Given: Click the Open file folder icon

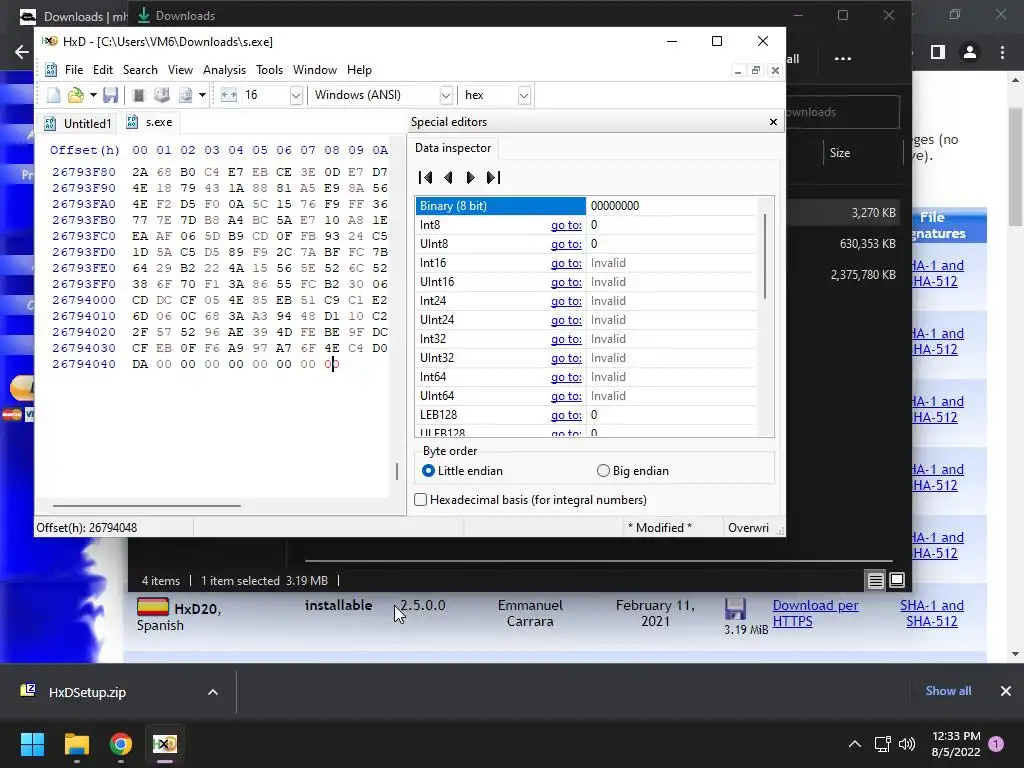Looking at the screenshot, I should pos(76,95).
